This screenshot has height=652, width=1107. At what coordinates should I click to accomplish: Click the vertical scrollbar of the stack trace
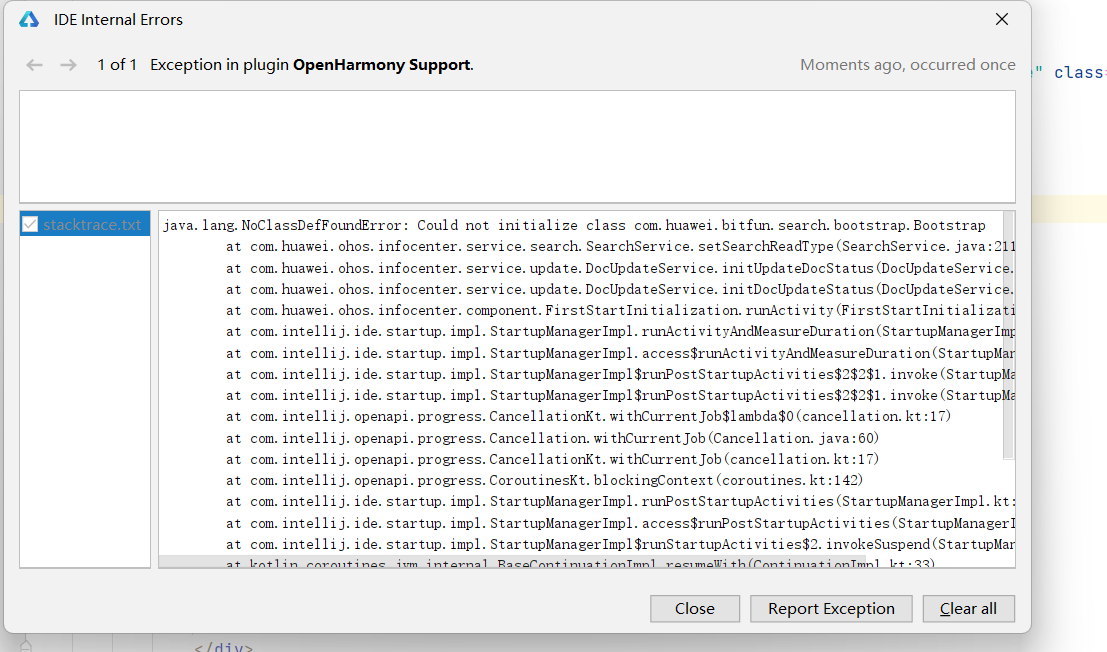[x=1009, y=335]
